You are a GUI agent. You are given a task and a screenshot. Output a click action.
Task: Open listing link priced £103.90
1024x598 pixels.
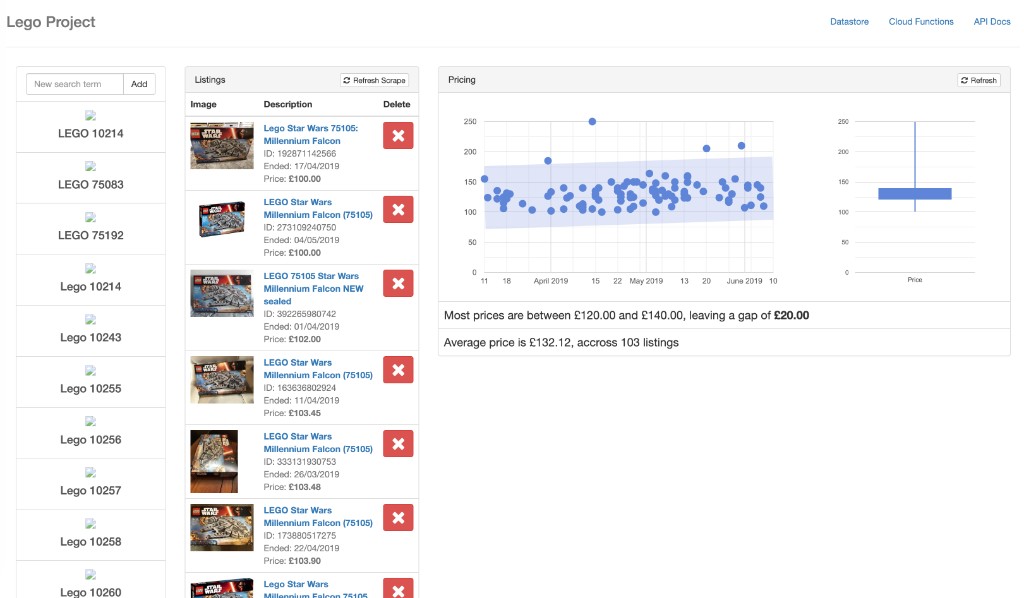318,516
